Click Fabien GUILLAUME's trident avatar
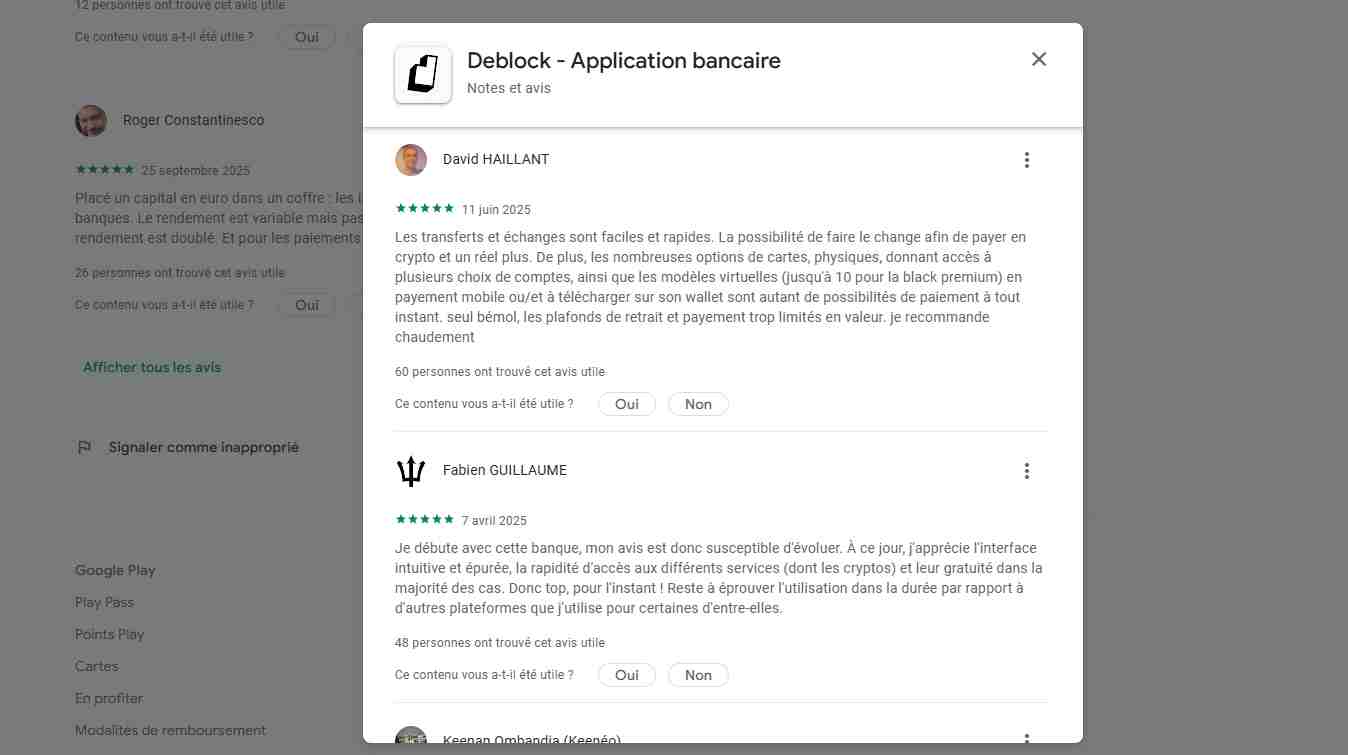 coord(411,471)
